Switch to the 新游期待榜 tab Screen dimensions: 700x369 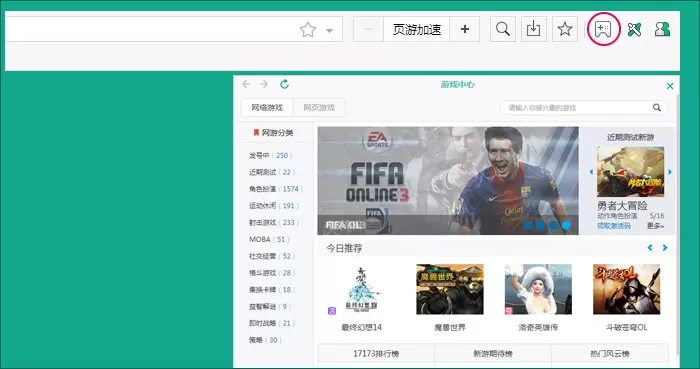point(493,353)
